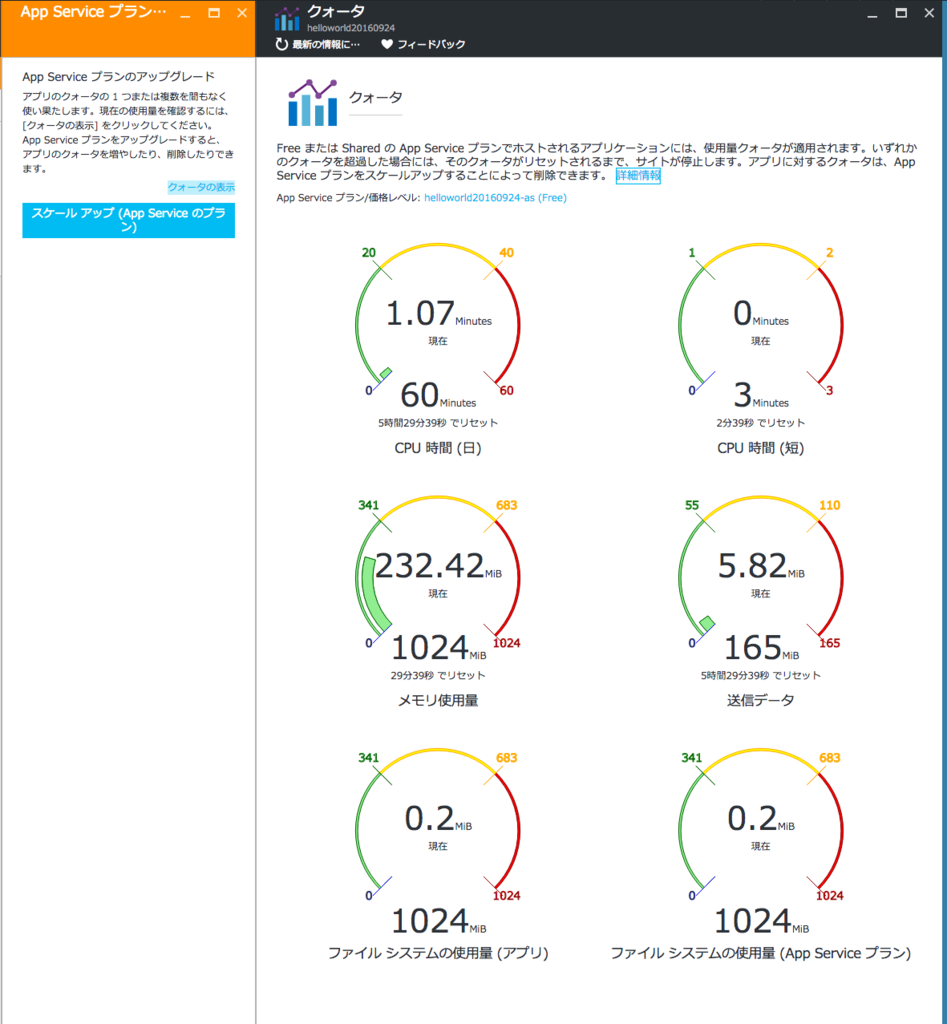This screenshot has height=1024, width=947.
Task: Click クォータの表示 link
Action: coord(201,187)
